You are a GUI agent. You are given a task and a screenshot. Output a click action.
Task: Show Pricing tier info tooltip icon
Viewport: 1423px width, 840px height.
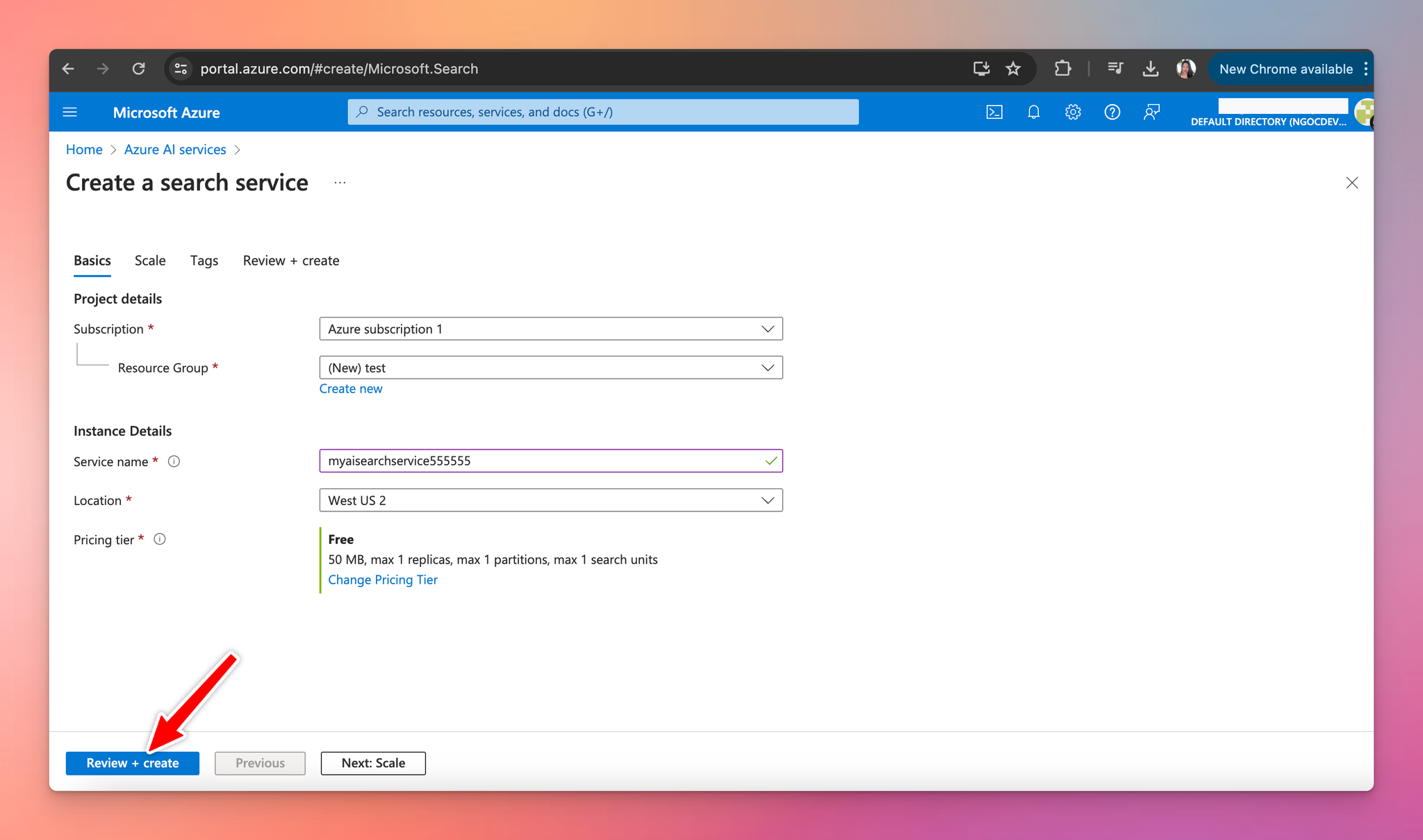tap(160, 539)
